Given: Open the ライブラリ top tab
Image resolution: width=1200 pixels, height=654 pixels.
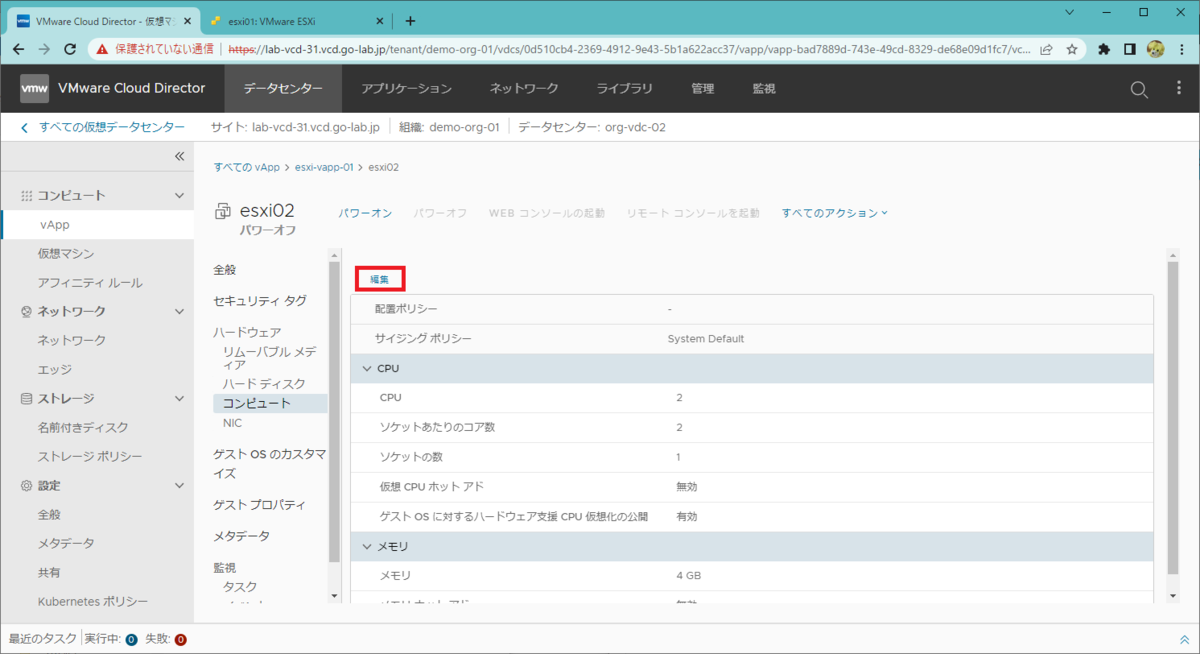Looking at the screenshot, I should [x=625, y=89].
